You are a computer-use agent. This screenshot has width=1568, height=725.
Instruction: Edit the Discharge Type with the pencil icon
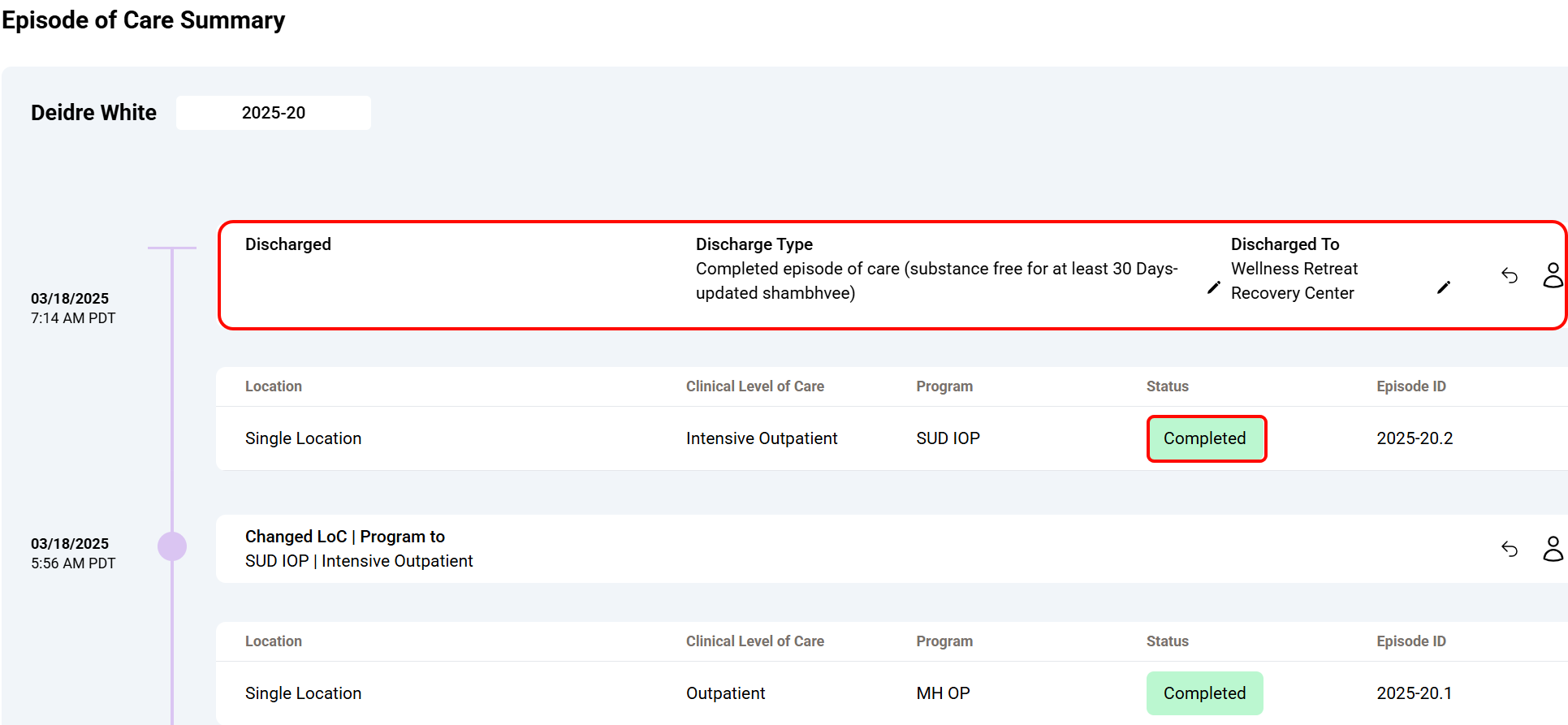tap(1213, 287)
